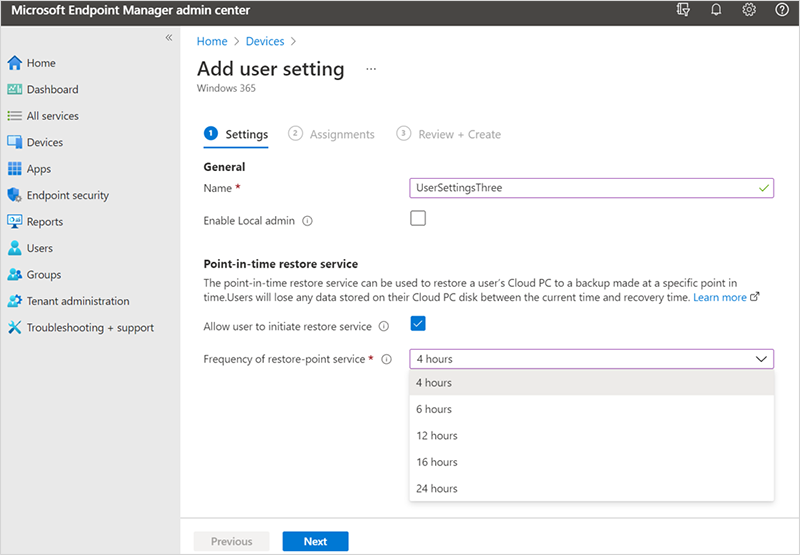This screenshot has width=800, height=555.
Task: Click the Troubleshooting + support wrench icon
Action: coord(15,327)
